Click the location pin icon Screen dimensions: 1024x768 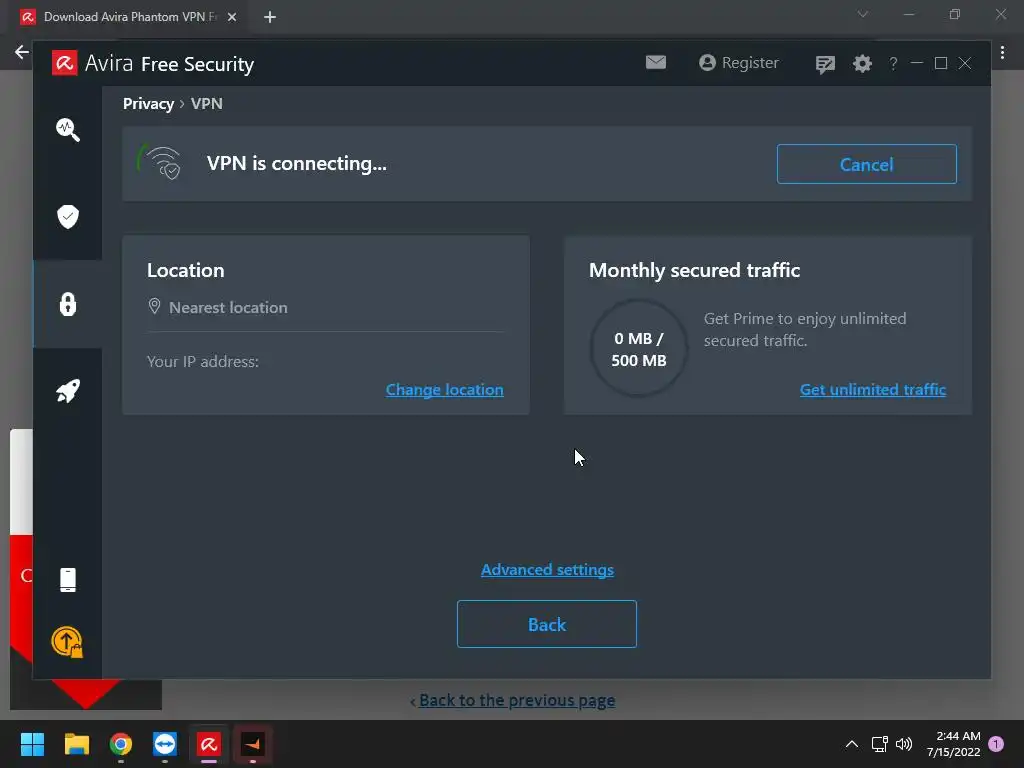(x=154, y=306)
